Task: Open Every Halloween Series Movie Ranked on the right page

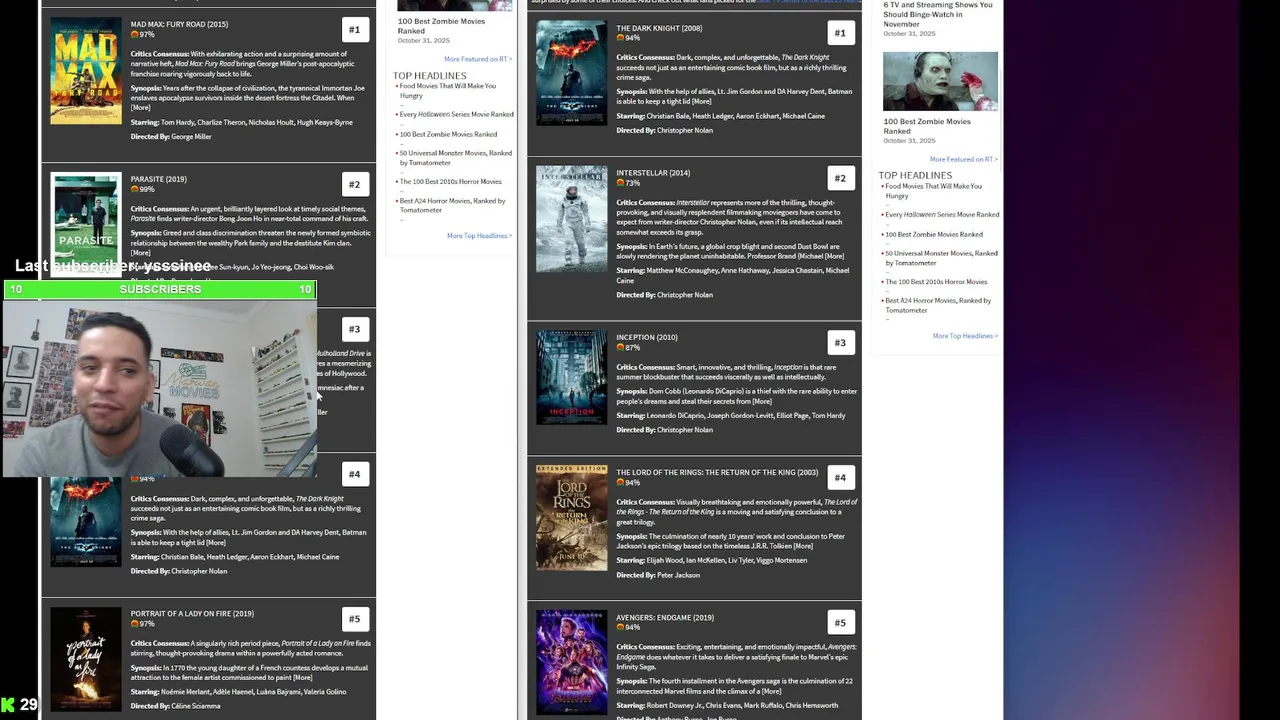Action: 942,214
